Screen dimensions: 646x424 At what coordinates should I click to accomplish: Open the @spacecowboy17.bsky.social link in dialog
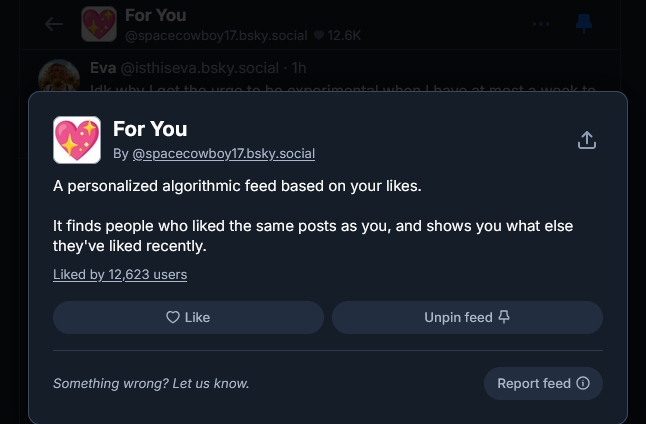(x=223, y=154)
